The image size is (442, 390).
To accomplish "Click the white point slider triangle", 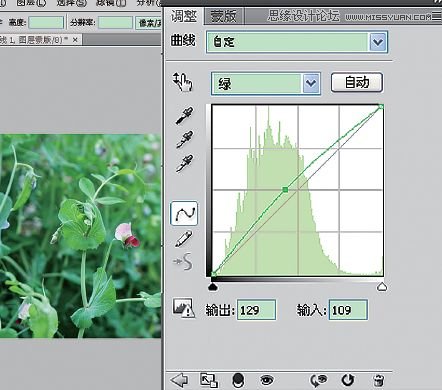I will coord(382,287).
